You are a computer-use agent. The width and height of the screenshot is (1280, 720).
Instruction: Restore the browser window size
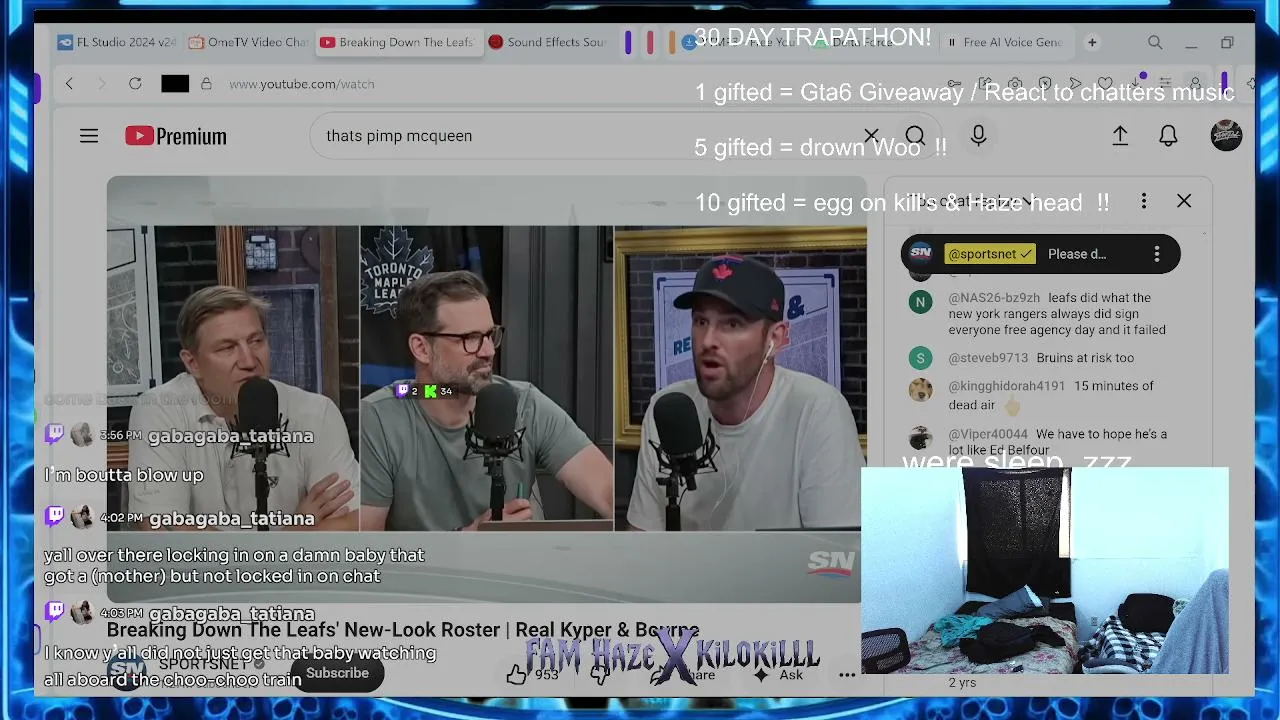1227,43
